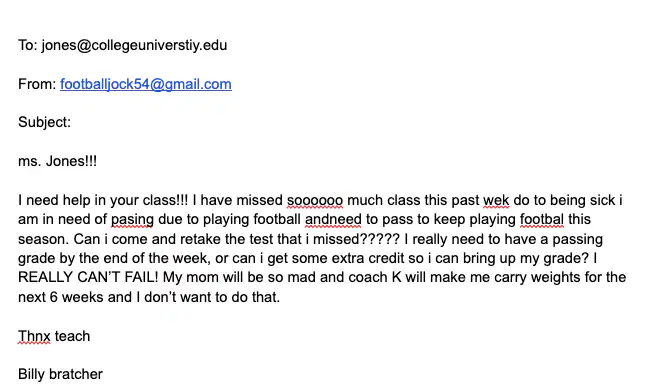Image resolution: width=671 pixels, height=385 pixels.
Task: Click the "ms. Jones!!!" greeting line
Action: 57,161
